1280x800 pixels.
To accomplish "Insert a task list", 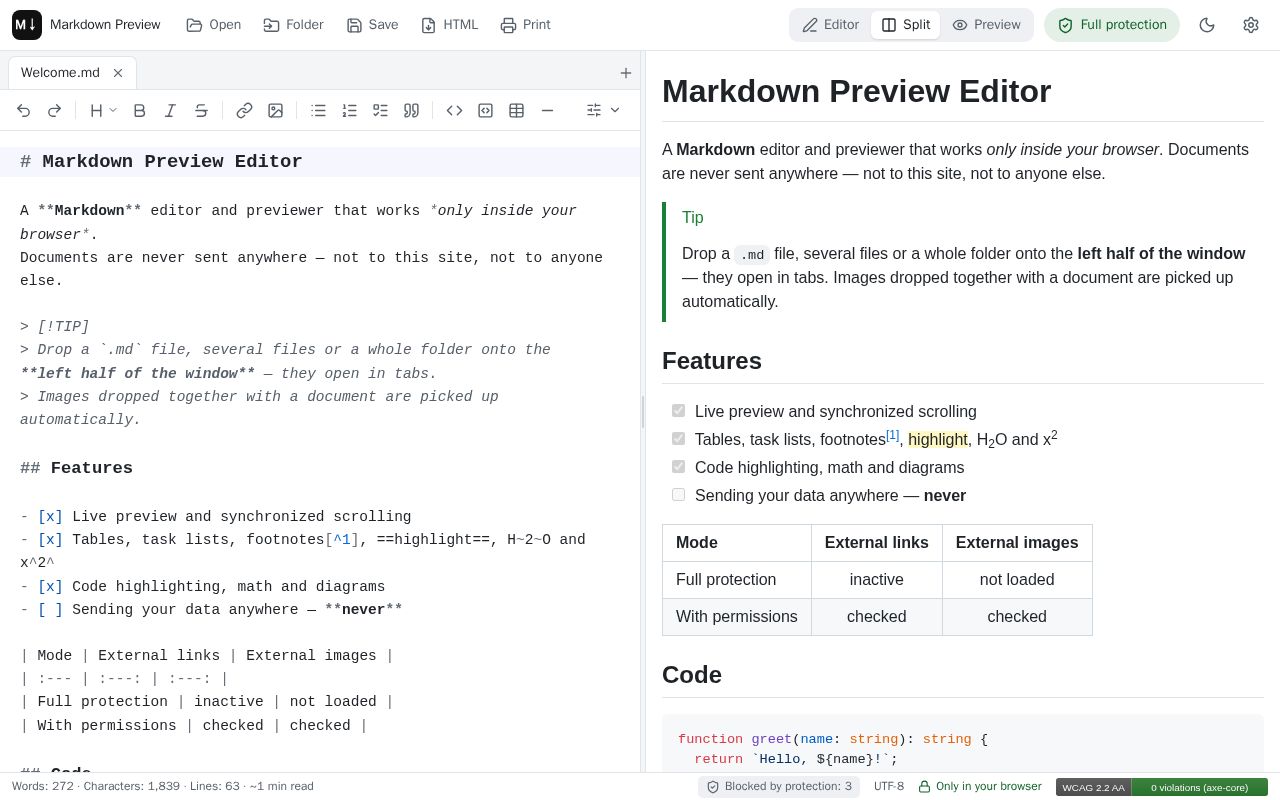I will (380, 111).
